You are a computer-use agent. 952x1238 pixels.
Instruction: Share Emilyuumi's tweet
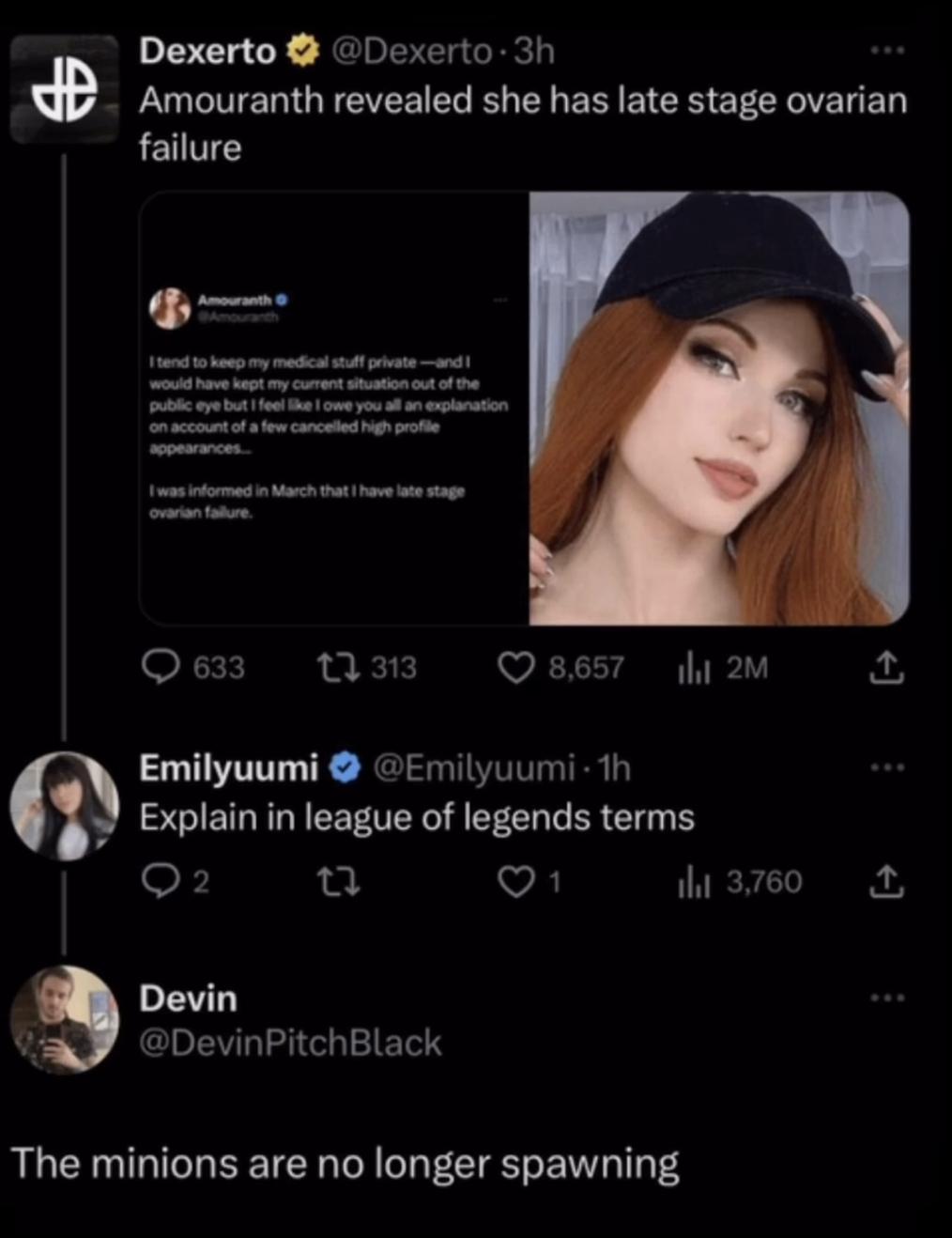(x=885, y=882)
